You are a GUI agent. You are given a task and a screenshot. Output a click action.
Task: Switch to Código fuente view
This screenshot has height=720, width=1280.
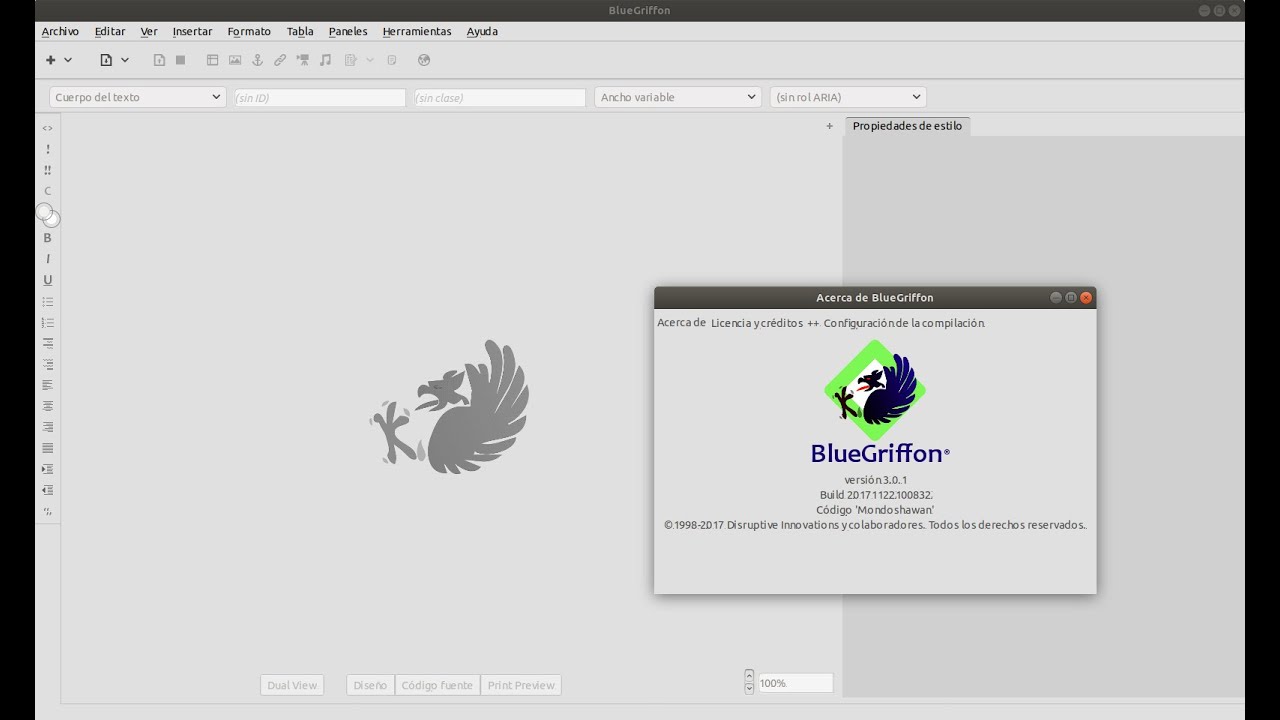point(437,685)
